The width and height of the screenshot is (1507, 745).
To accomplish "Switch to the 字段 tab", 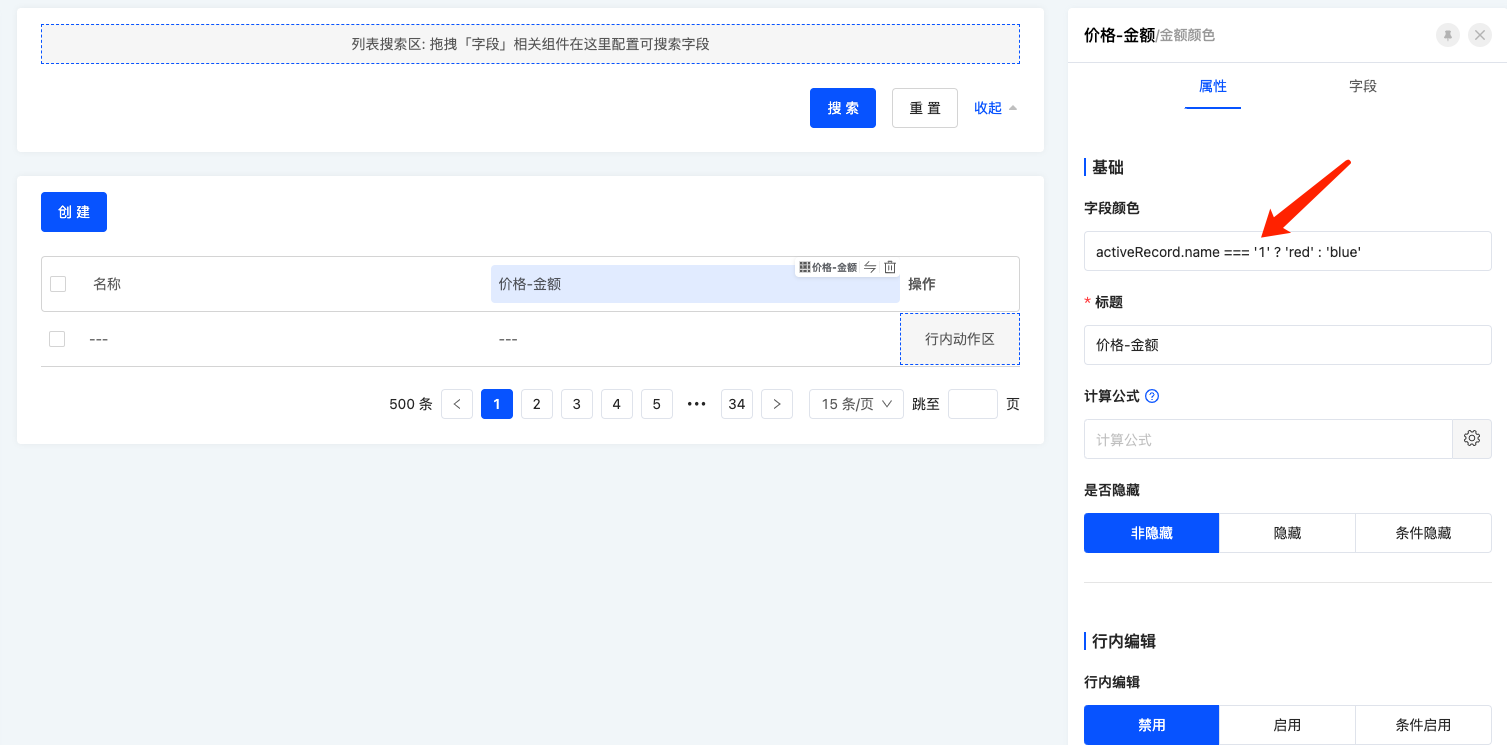I will click(1363, 86).
